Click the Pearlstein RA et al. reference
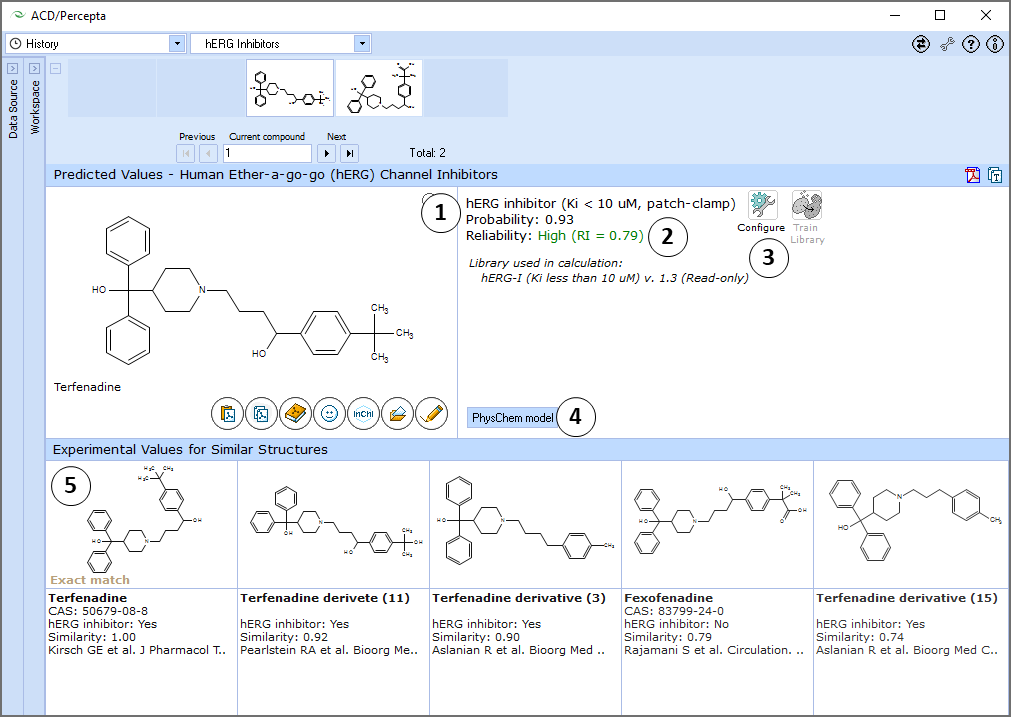 pos(329,650)
